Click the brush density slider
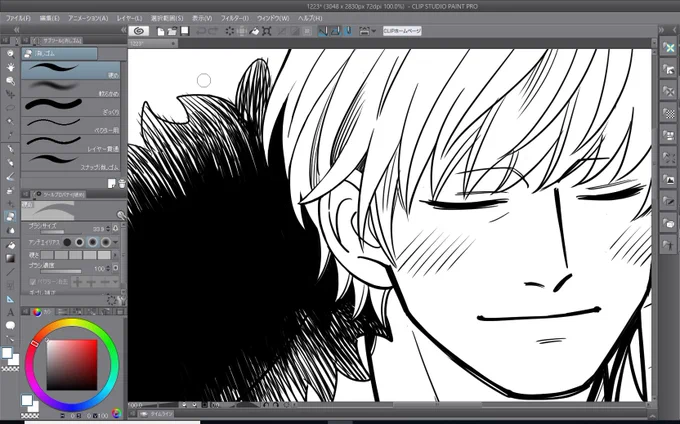680x424 pixels. tap(61, 272)
